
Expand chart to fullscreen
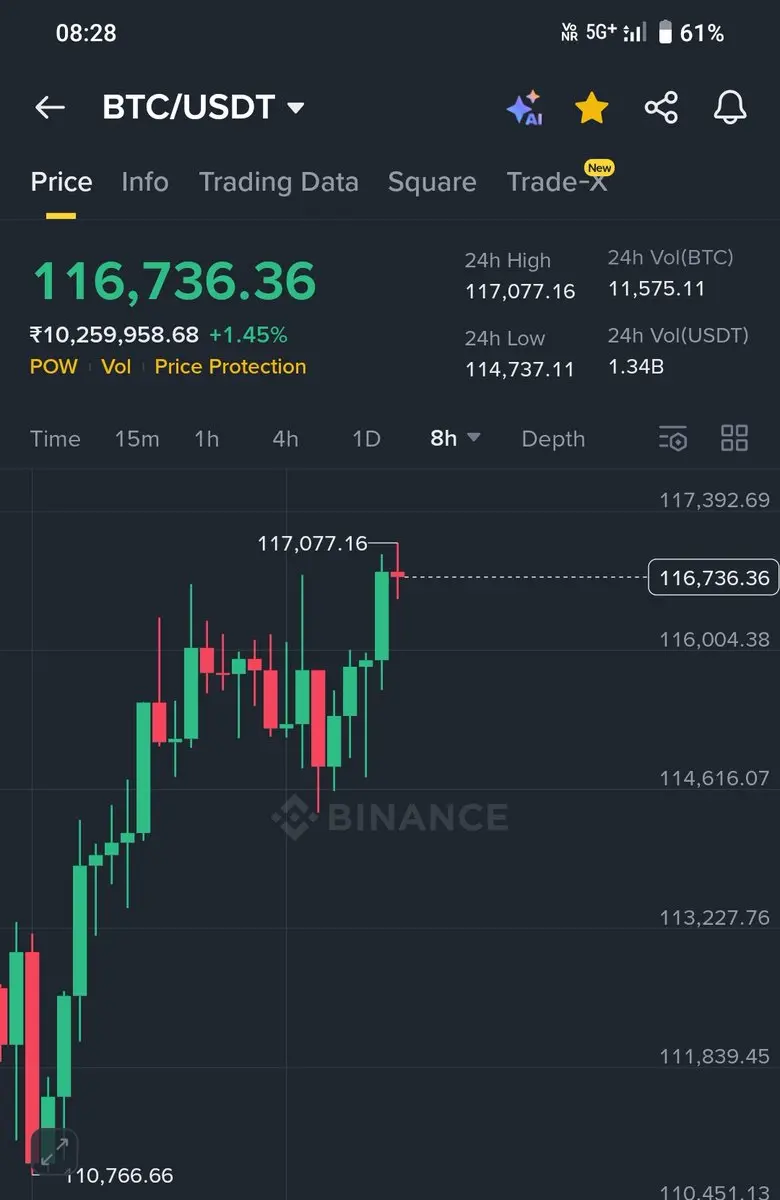coord(54,1150)
